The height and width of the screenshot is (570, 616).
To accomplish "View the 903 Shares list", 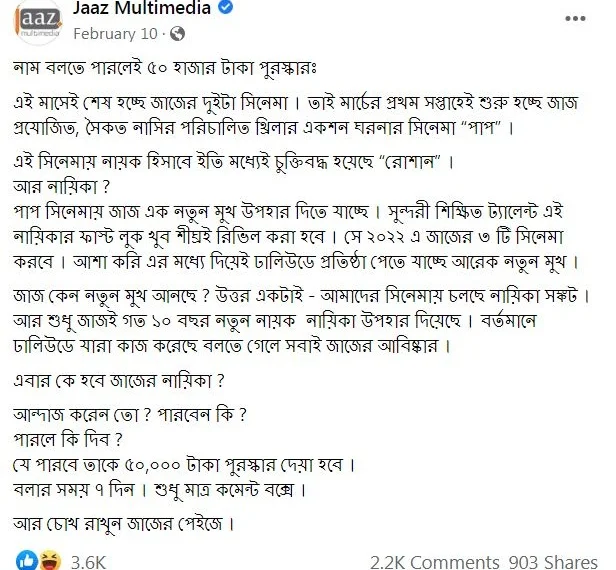I will (x=553, y=563).
